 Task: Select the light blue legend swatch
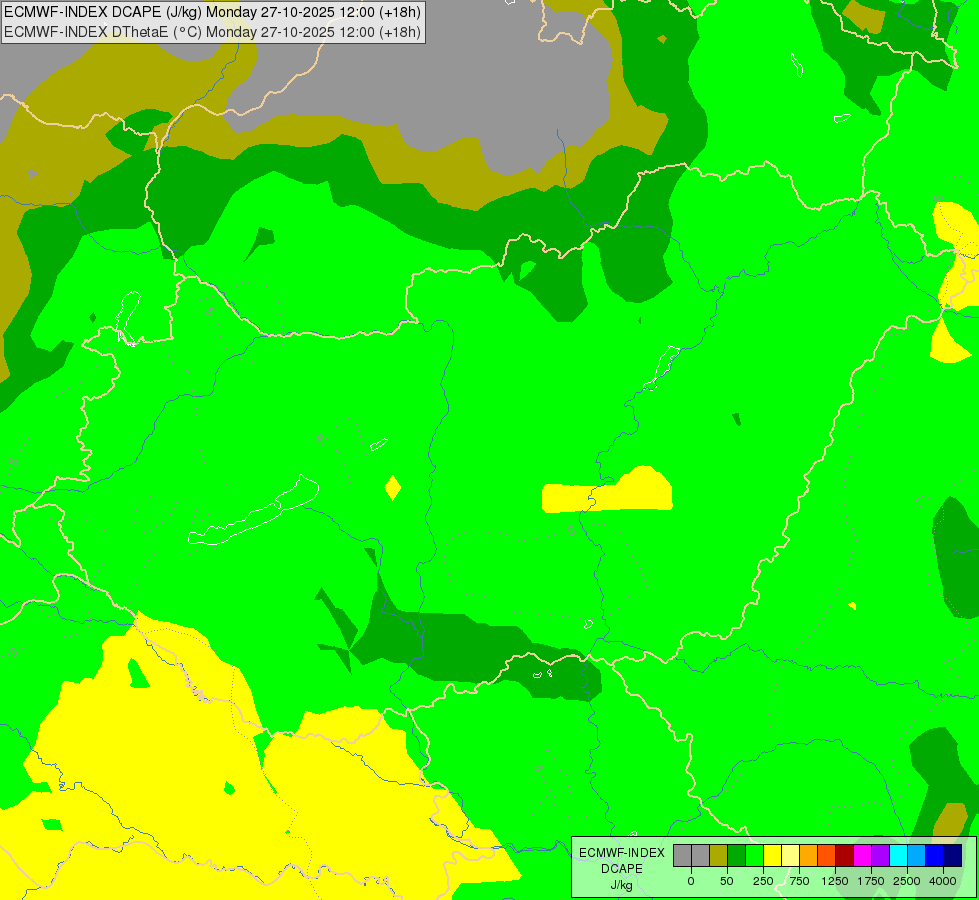917,855
